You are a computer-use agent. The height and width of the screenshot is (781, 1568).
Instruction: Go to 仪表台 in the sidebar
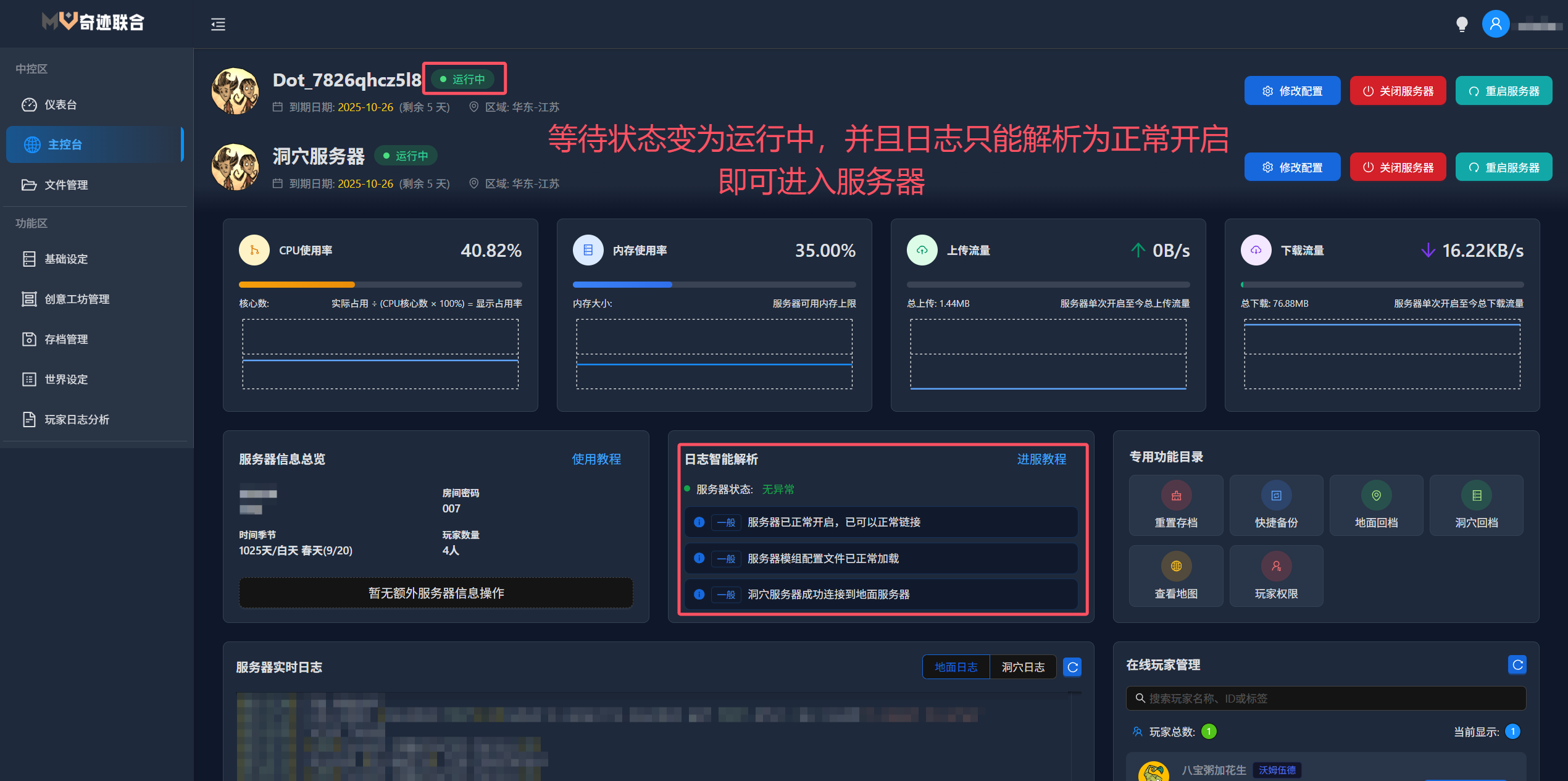pos(60,104)
